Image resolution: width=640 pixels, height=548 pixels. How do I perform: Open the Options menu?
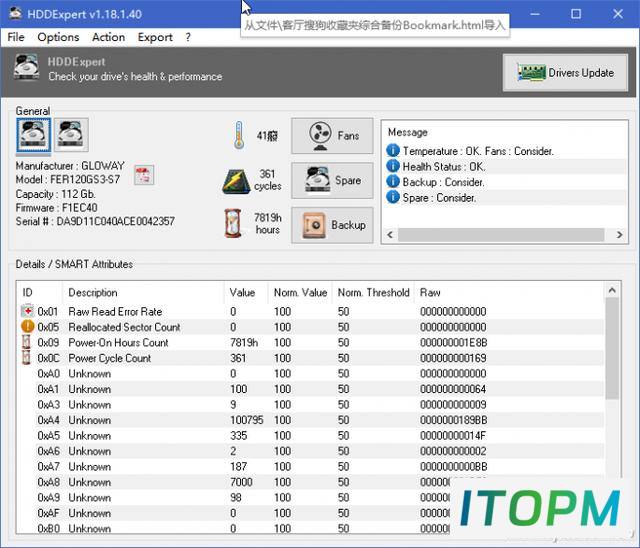(58, 37)
